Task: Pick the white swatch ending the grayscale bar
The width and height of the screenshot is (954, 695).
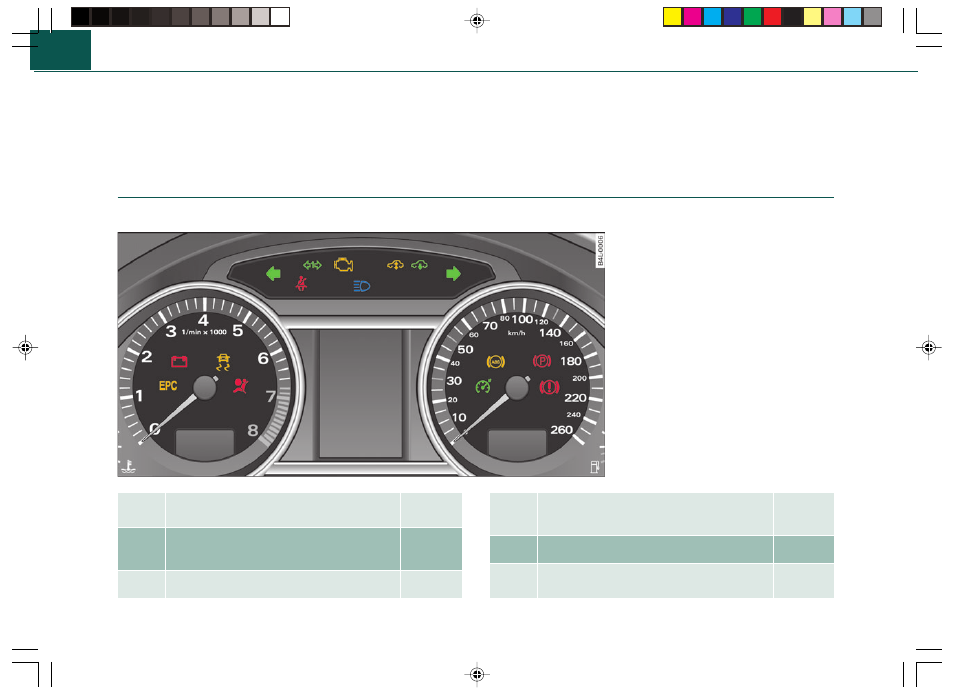Action: [280, 16]
